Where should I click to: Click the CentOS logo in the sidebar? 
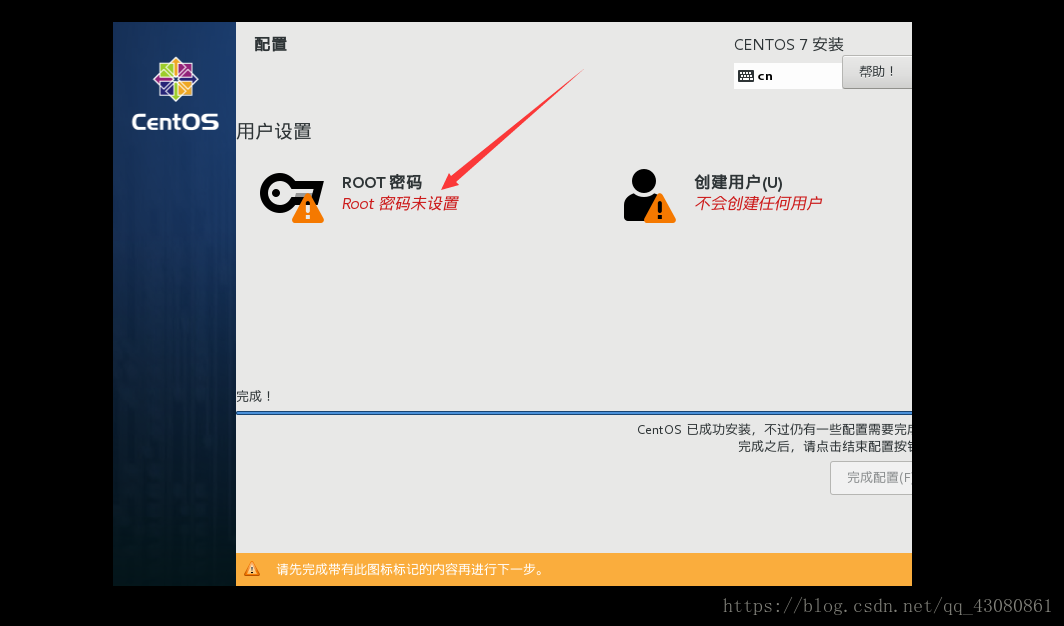point(175,94)
